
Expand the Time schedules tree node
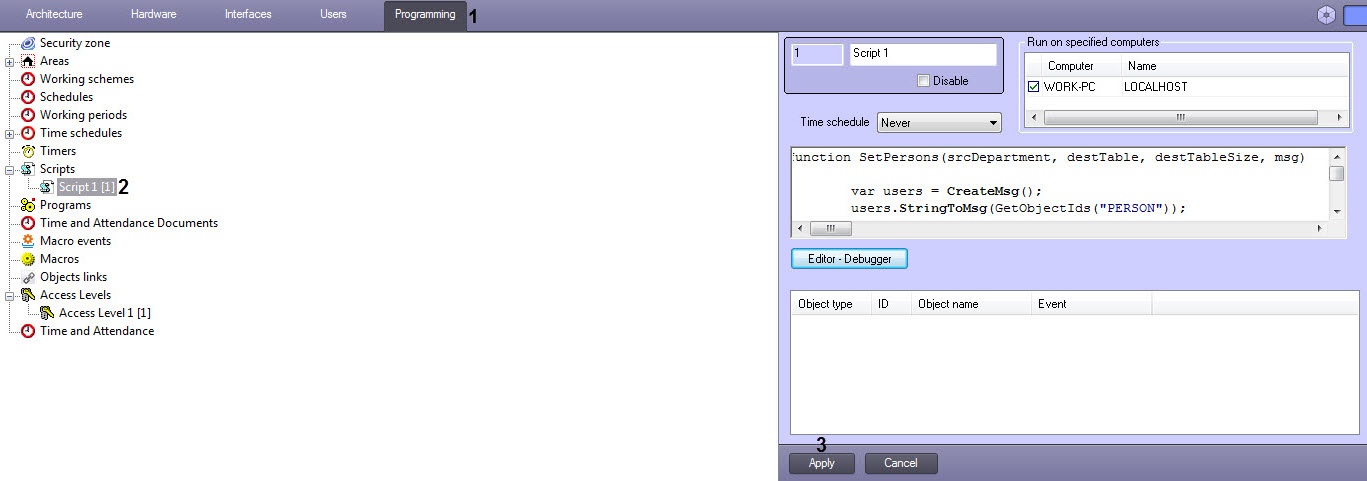[x=10, y=134]
